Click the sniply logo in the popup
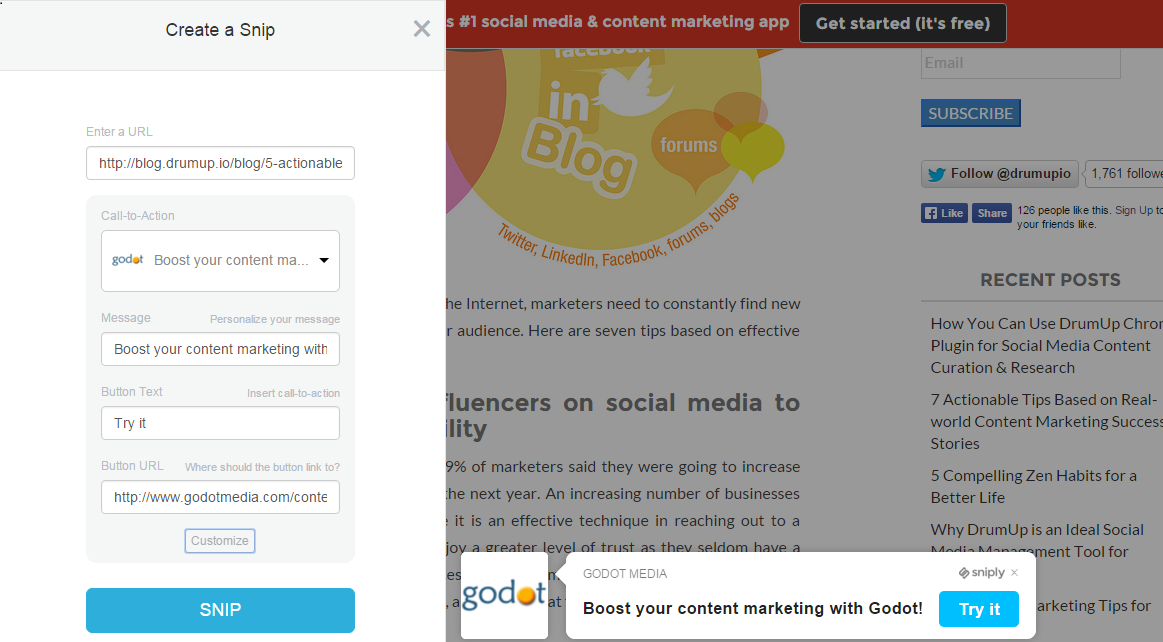 [x=981, y=572]
